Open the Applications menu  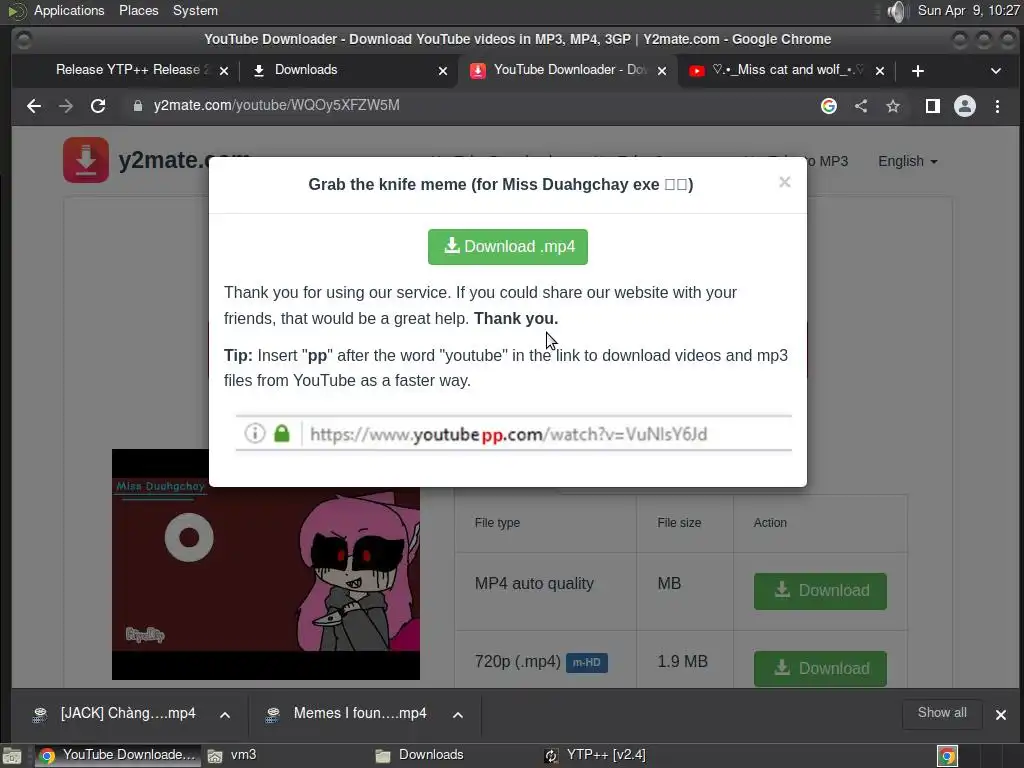pyautogui.click(x=69, y=10)
